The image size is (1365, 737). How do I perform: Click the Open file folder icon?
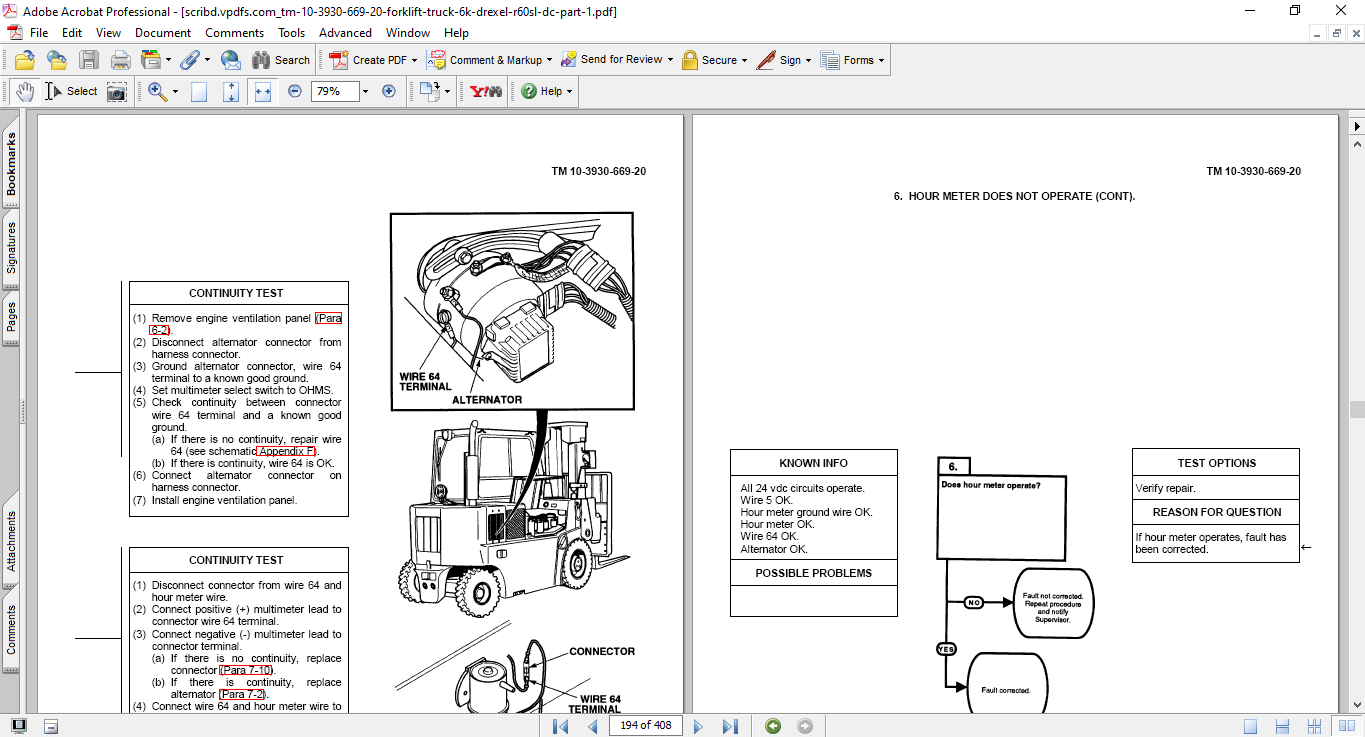[x=25, y=60]
